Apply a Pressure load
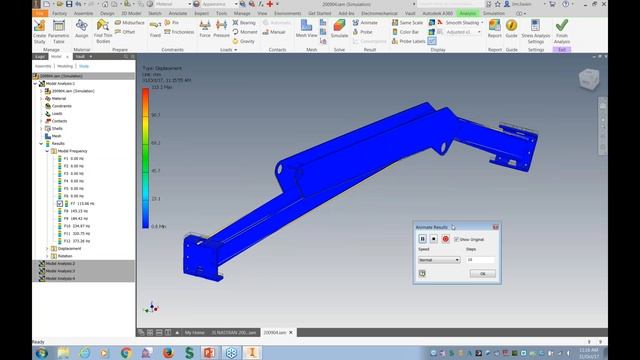This screenshot has width=640, height=360. (221, 29)
